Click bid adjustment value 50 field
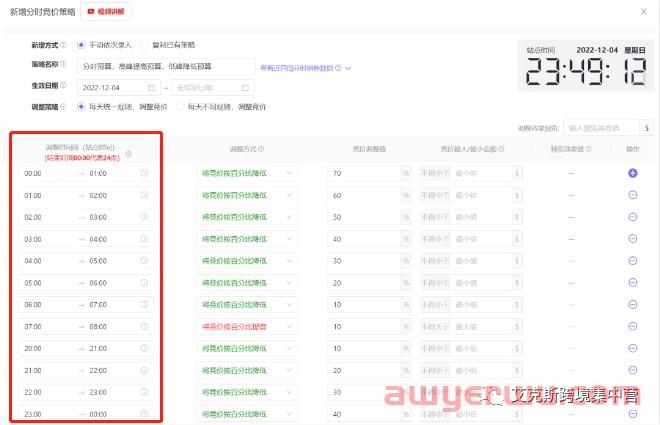This screenshot has height=425, width=660. (364, 217)
